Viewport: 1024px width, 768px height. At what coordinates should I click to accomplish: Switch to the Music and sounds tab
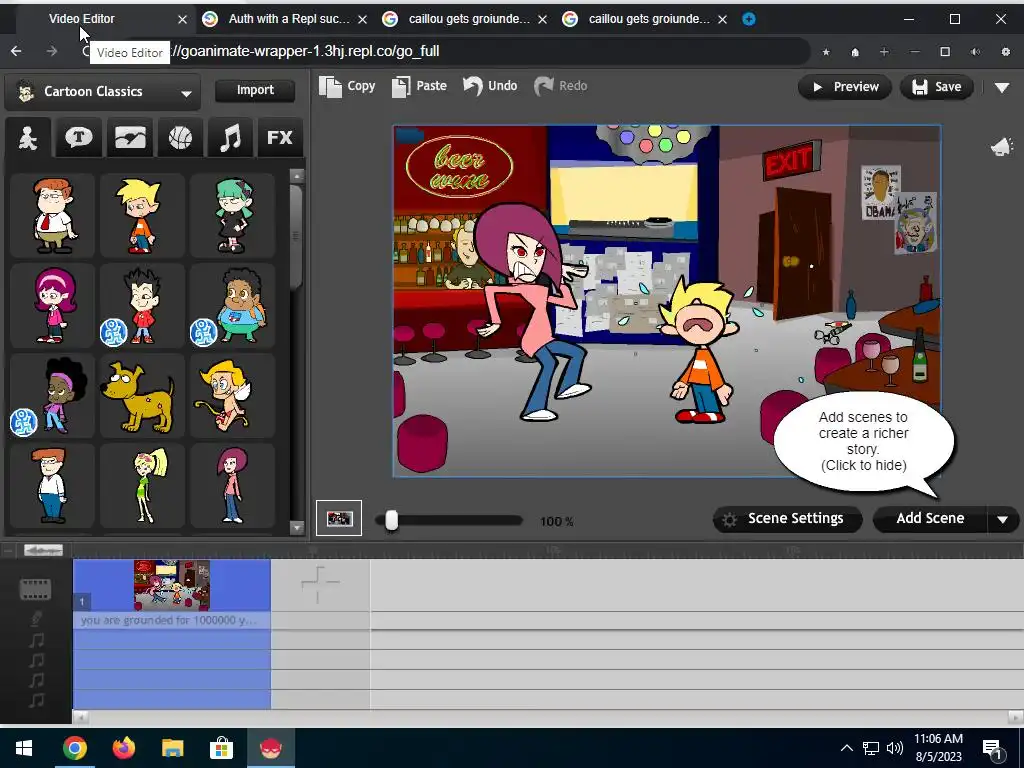point(230,138)
